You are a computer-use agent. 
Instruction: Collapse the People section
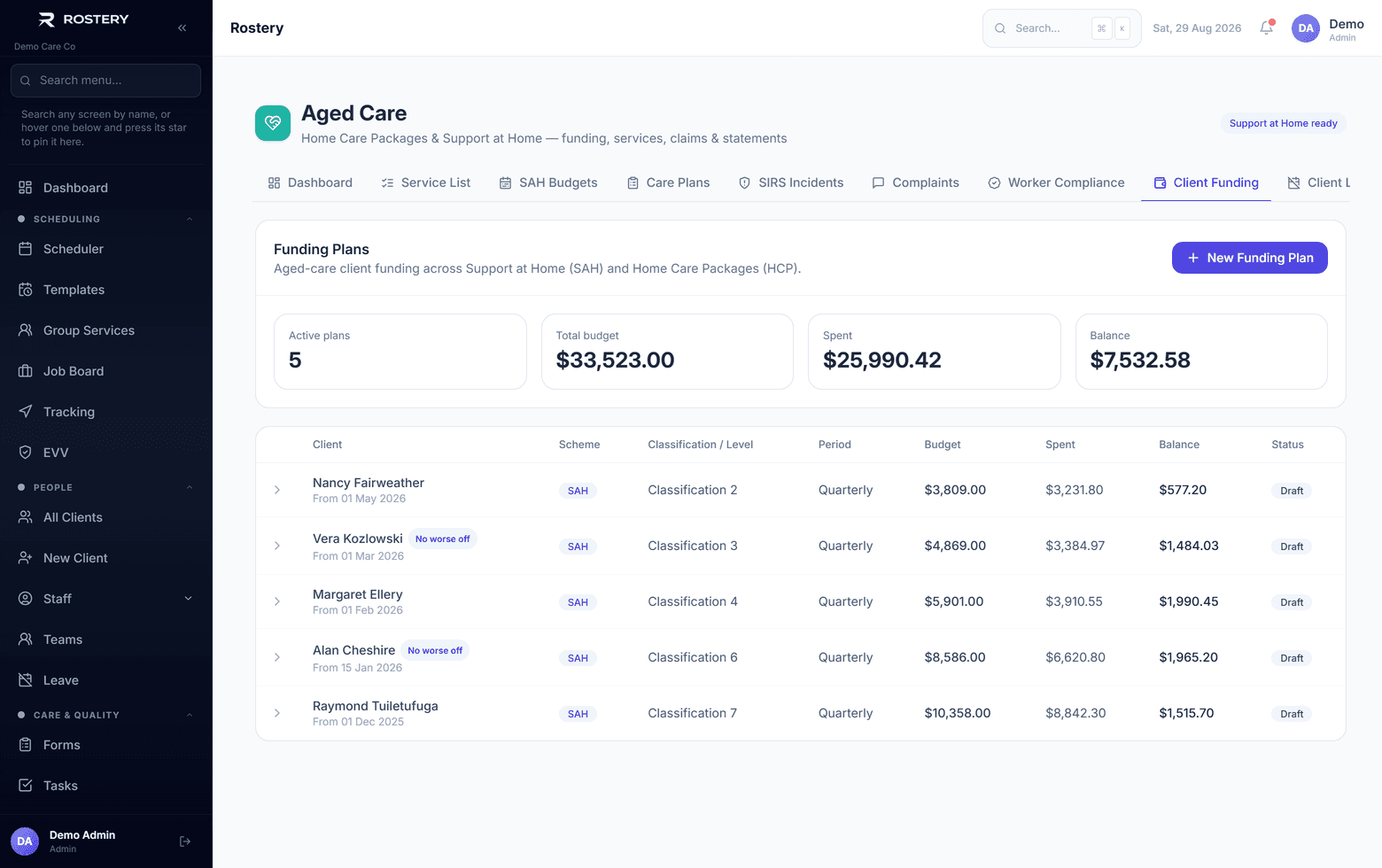190,487
